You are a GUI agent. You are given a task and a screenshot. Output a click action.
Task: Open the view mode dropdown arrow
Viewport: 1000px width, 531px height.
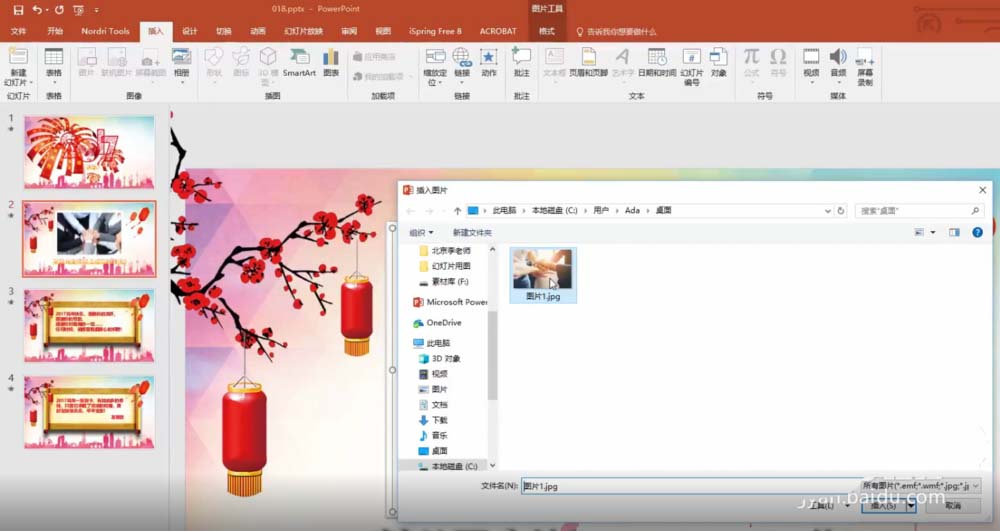click(x=933, y=233)
